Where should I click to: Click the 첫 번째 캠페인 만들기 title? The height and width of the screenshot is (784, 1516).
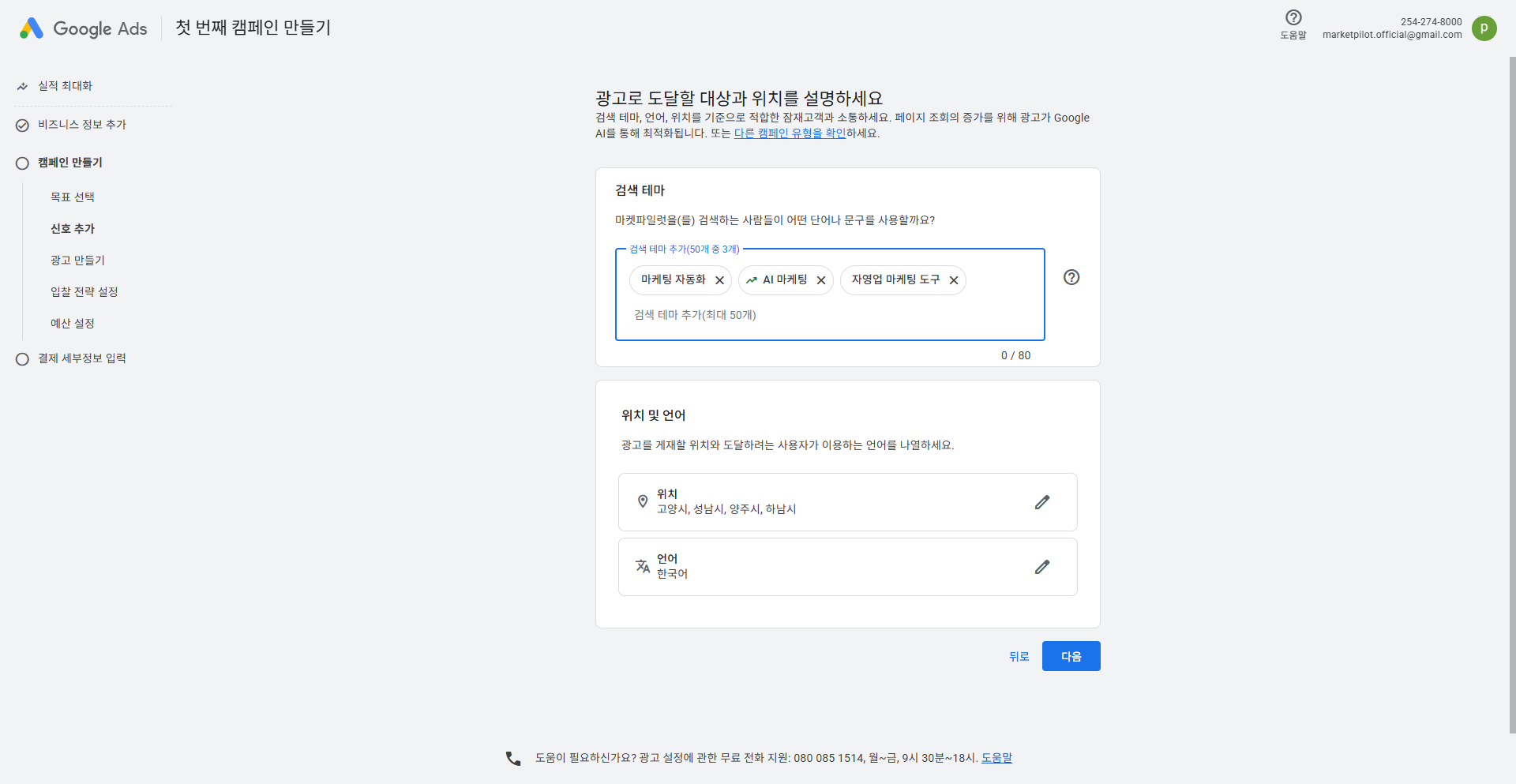tap(253, 28)
